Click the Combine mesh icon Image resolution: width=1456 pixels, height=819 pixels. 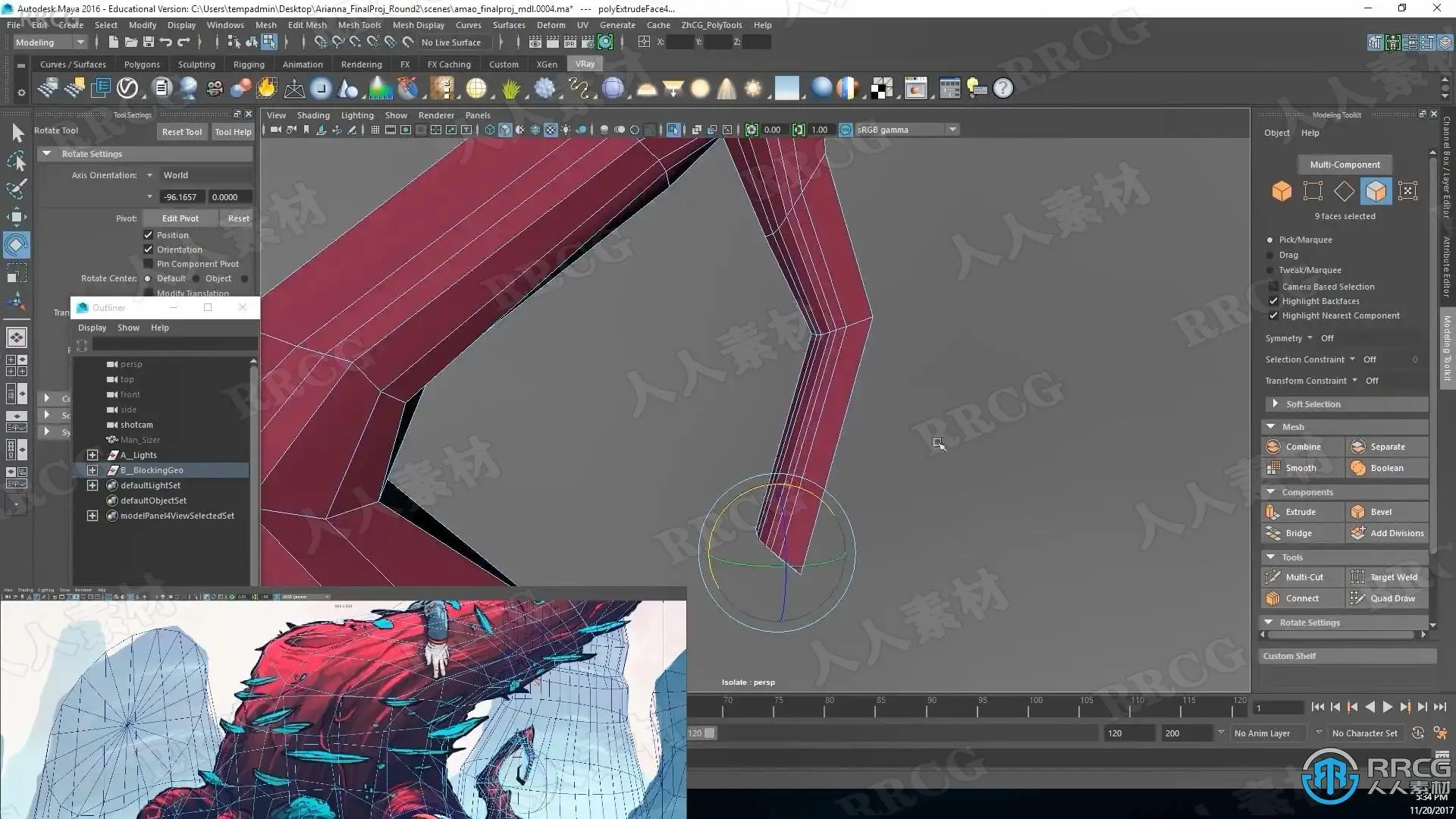pyautogui.click(x=1274, y=447)
